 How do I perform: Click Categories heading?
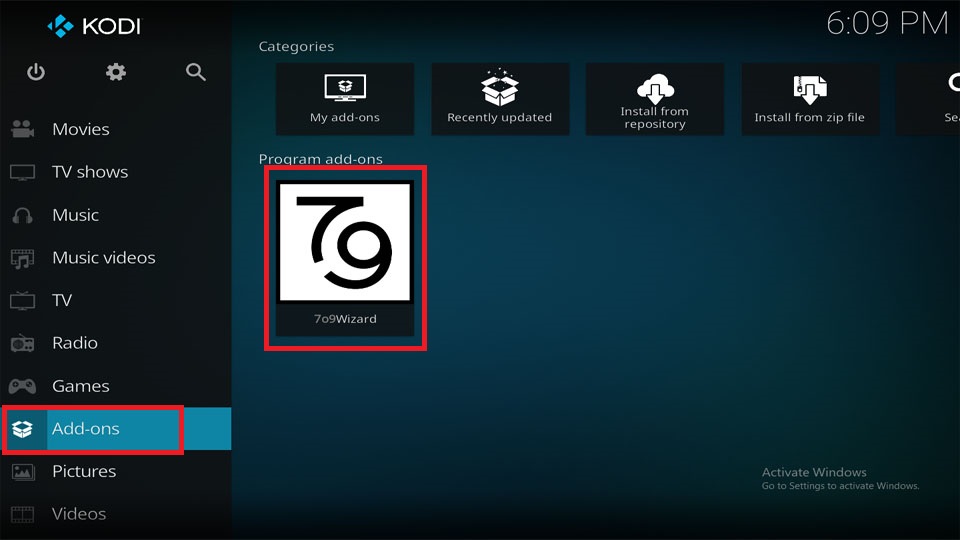pos(296,47)
